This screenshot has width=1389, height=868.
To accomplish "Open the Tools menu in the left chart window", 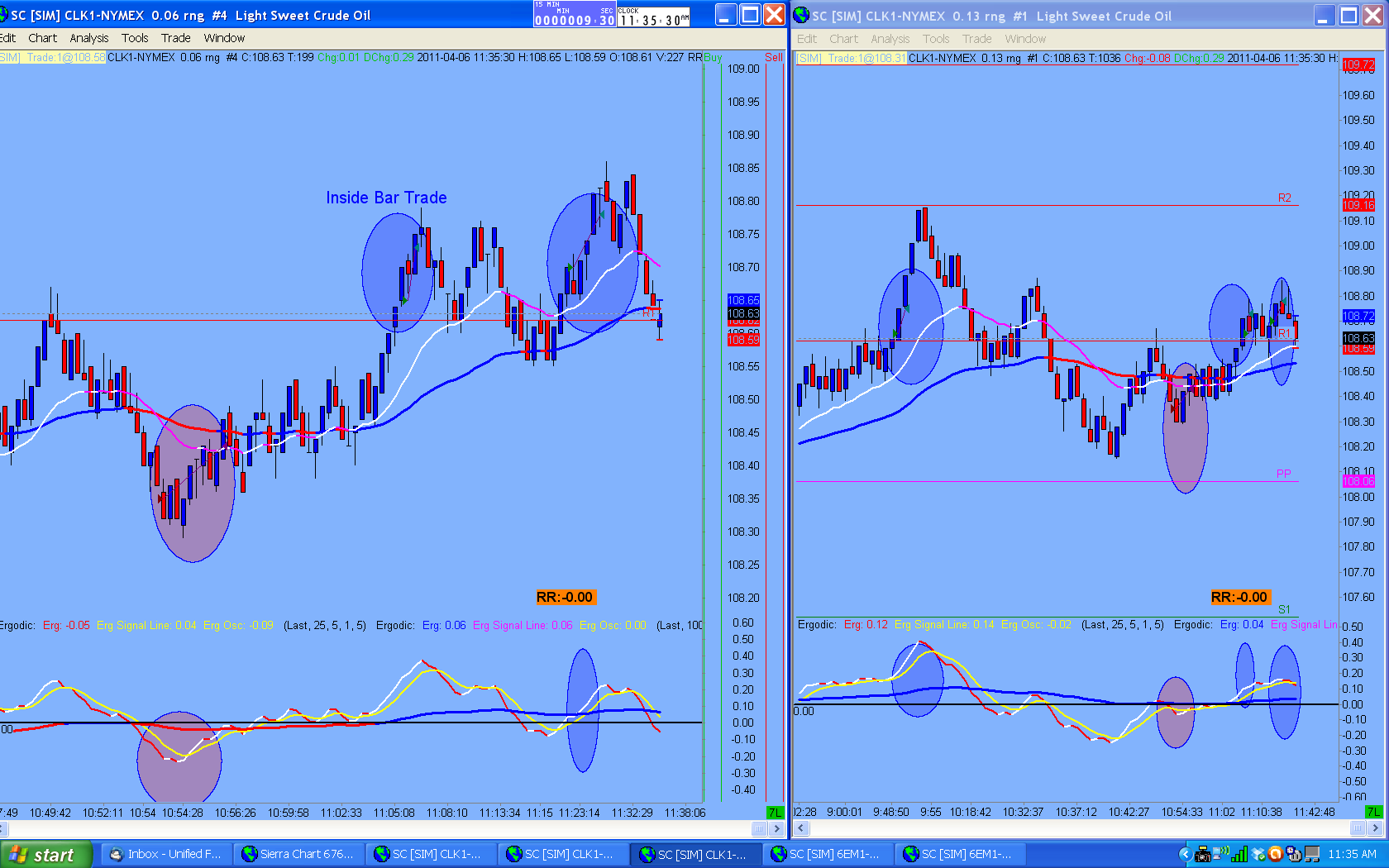I will tap(135, 38).
